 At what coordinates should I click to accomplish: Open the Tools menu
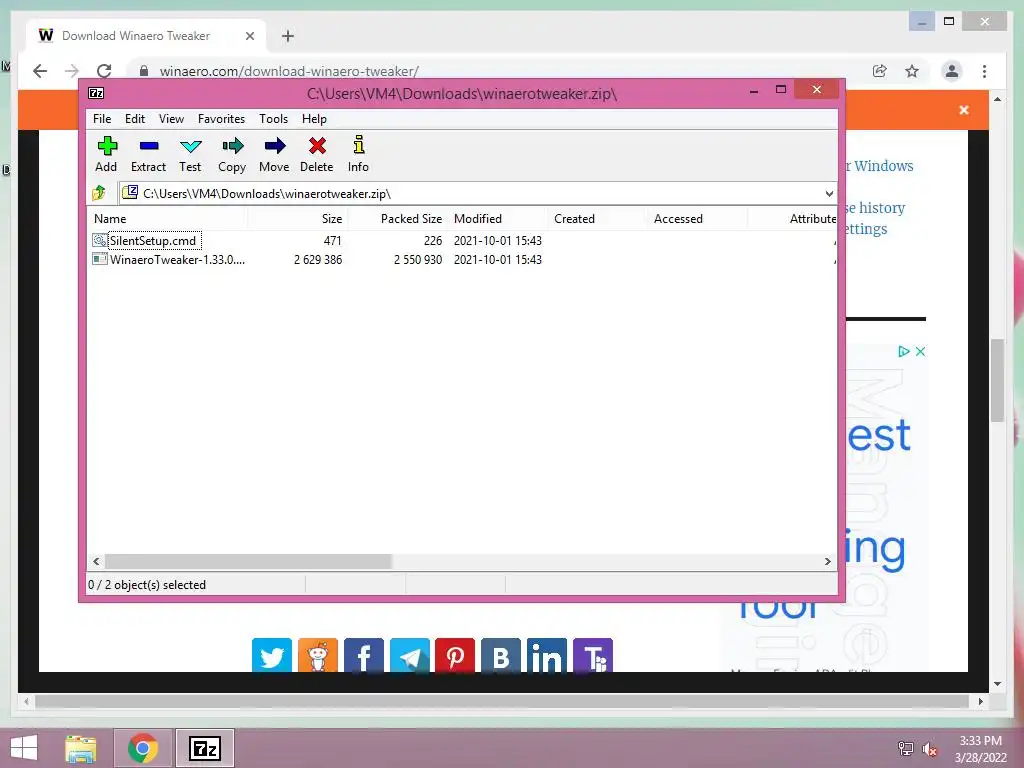click(x=273, y=119)
